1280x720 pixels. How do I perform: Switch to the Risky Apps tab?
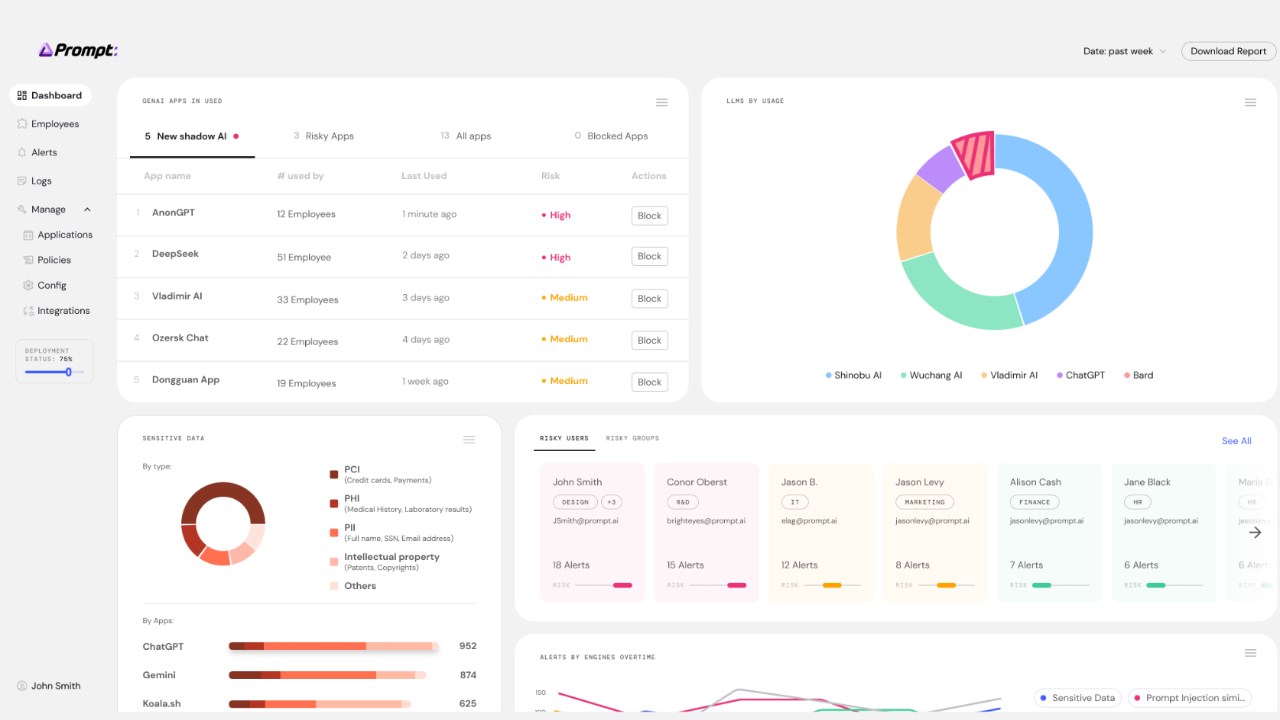324,136
